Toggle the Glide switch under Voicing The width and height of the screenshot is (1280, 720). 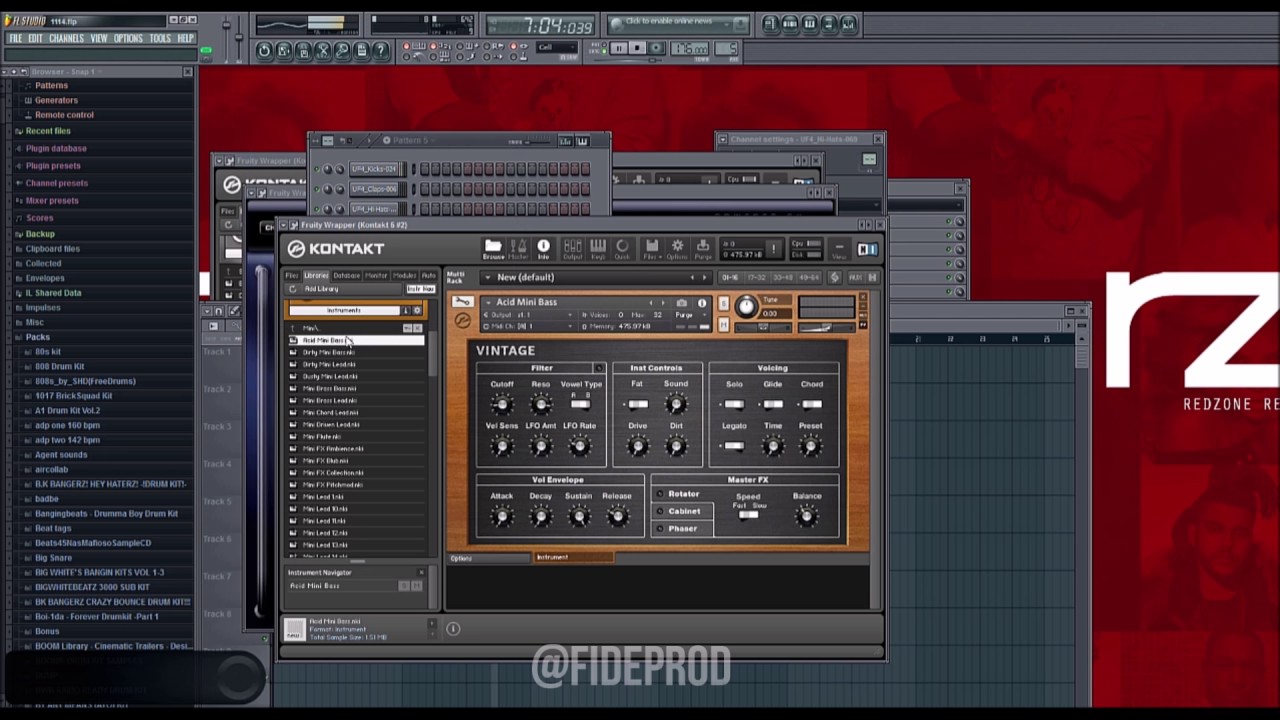tap(773, 404)
